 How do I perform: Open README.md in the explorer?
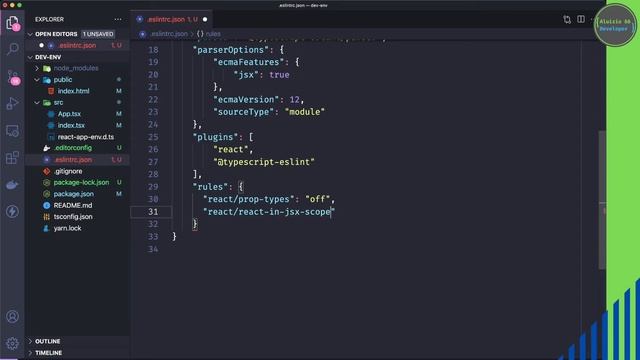coord(73,205)
